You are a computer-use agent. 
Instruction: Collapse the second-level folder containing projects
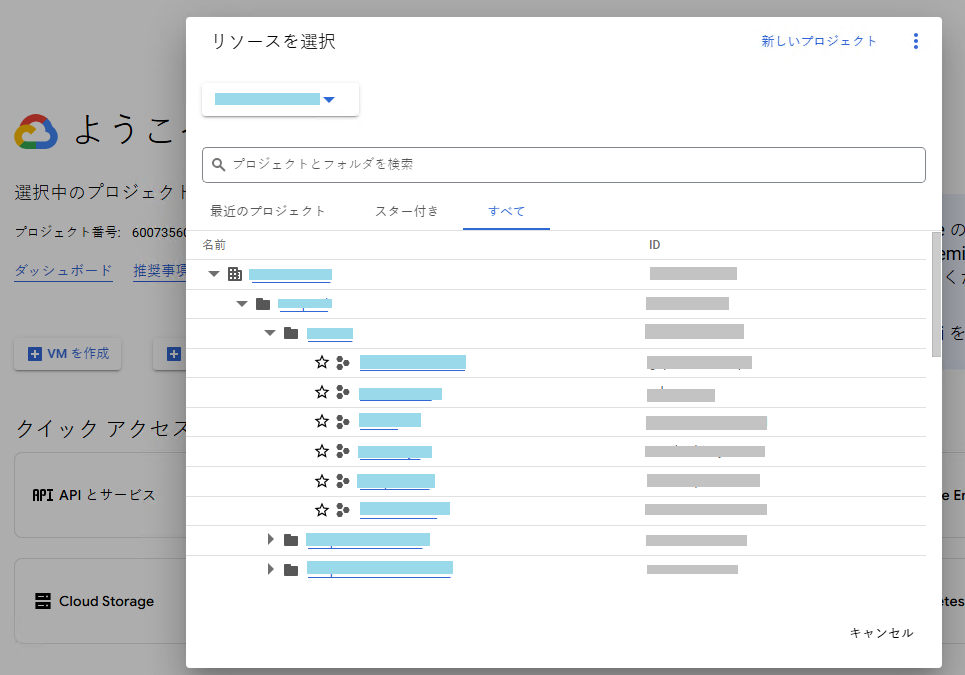pyautogui.click(x=270, y=333)
